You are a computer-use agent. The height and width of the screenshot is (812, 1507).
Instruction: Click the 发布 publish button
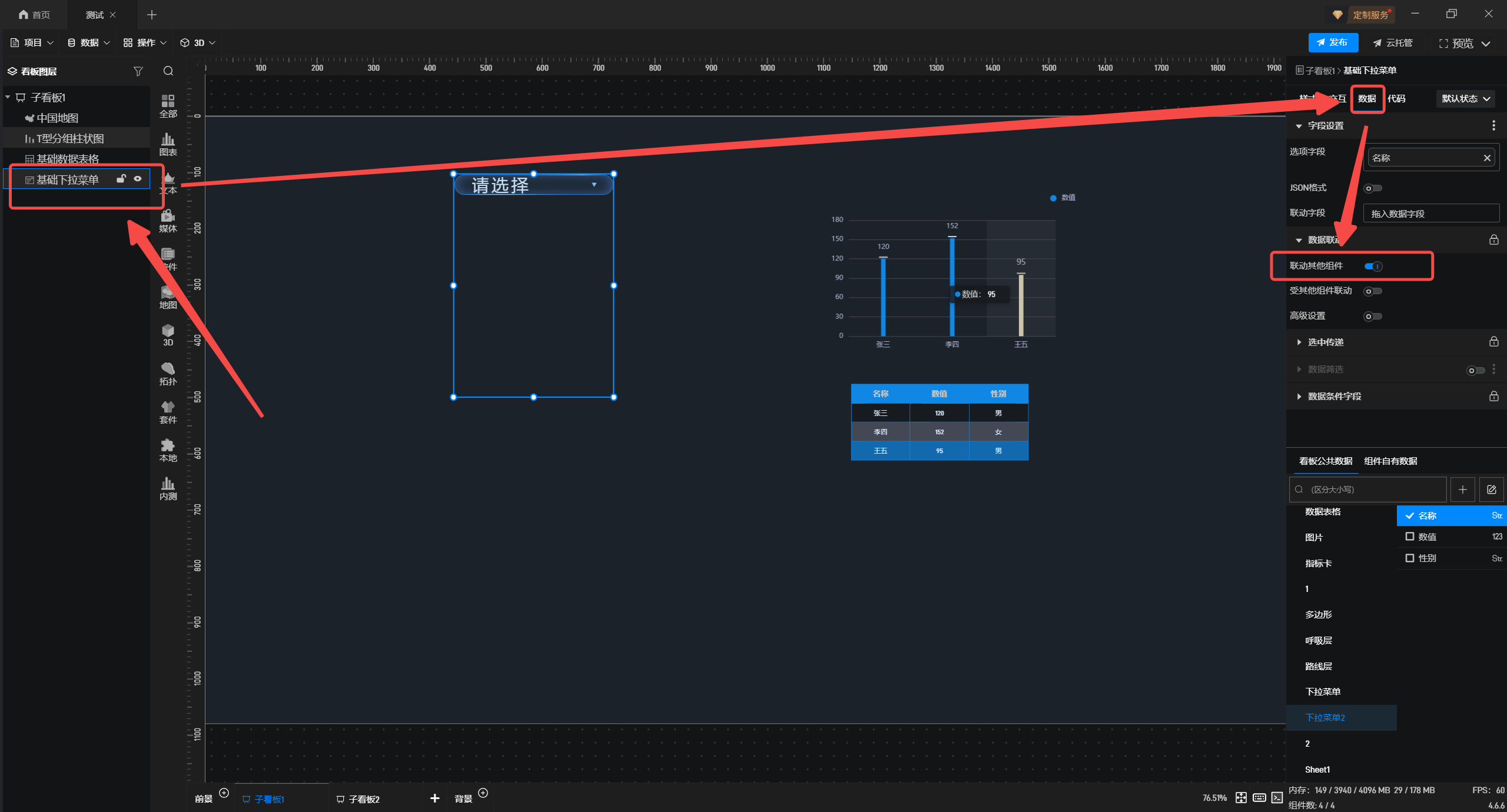[x=1333, y=42]
